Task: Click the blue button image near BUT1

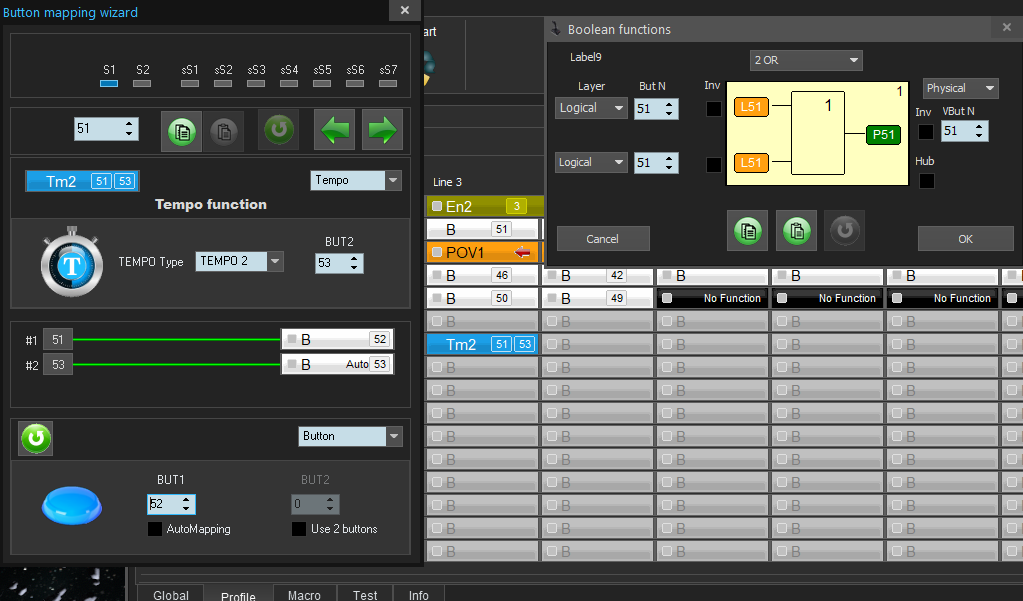Action: 72,505
